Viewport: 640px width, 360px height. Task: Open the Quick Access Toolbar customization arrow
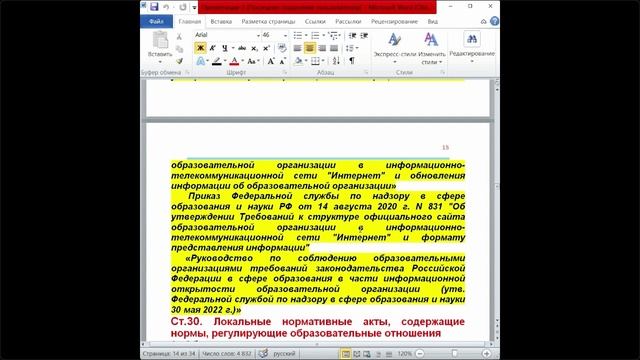[194, 7]
